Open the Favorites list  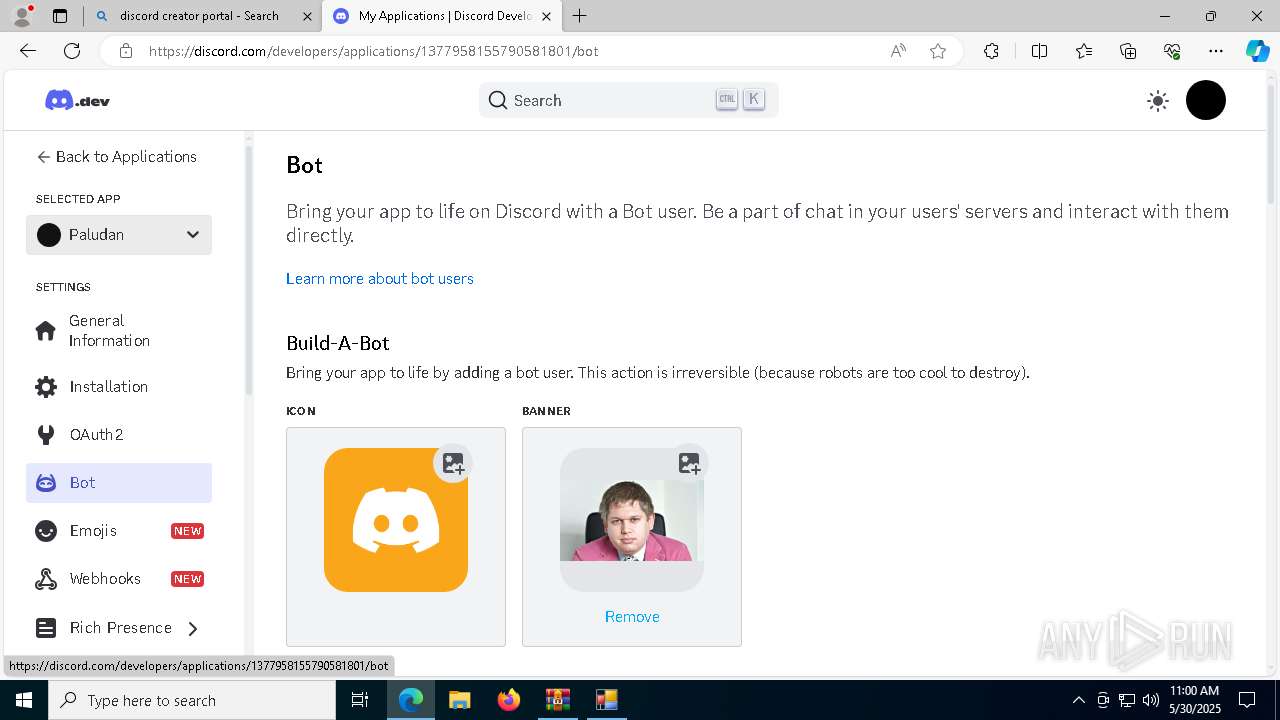[1084, 51]
